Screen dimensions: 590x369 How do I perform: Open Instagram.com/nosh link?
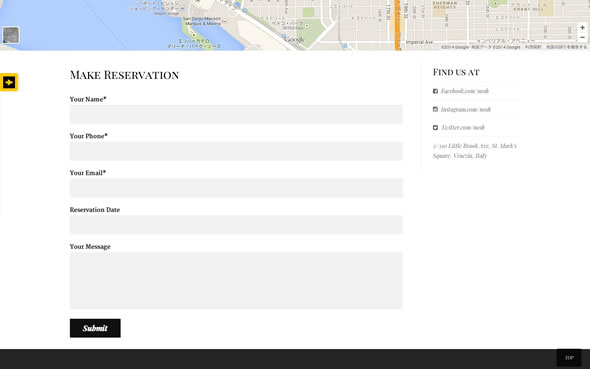466,109
